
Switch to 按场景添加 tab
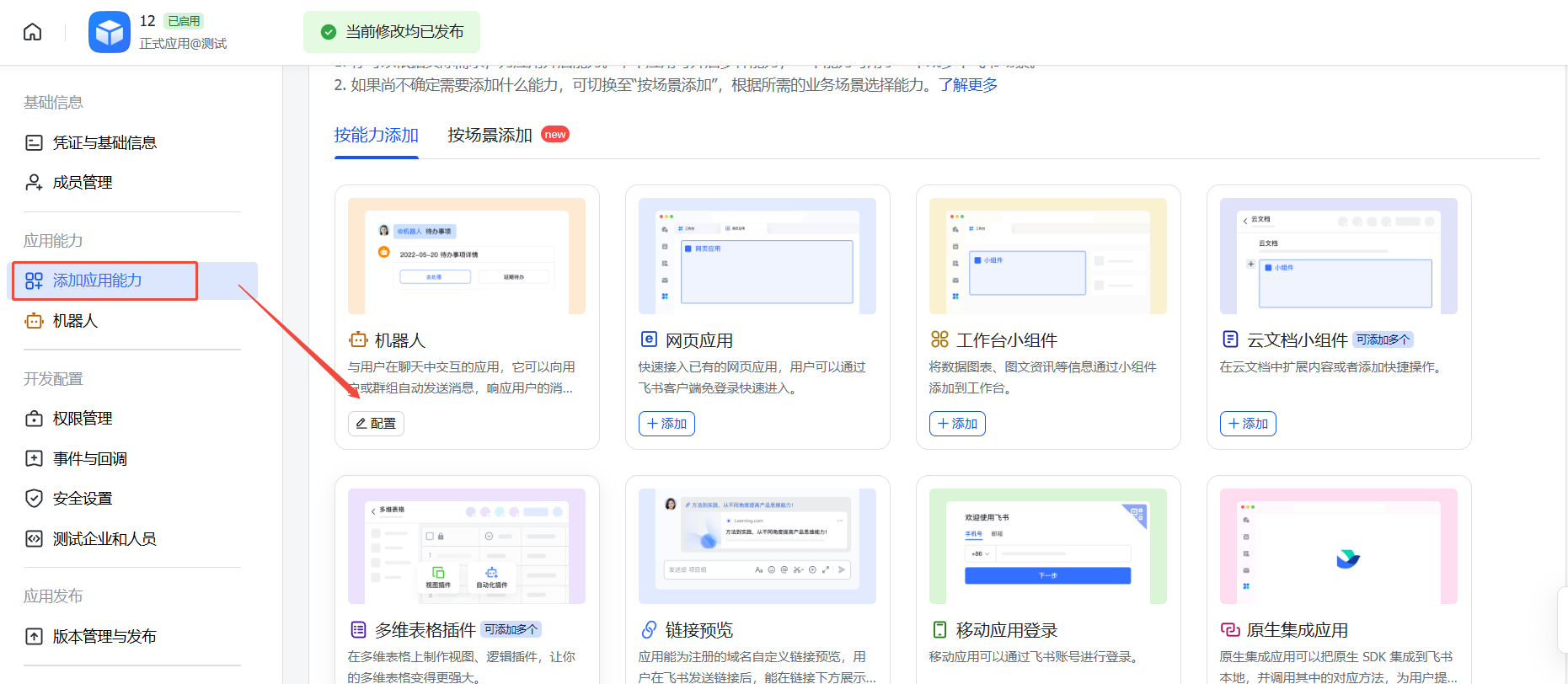point(490,135)
